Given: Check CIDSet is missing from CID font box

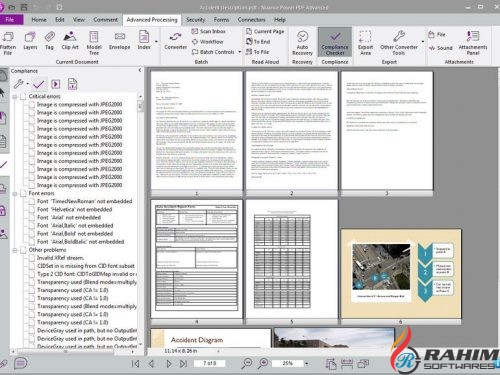Looking at the screenshot, I should click(x=32, y=266).
